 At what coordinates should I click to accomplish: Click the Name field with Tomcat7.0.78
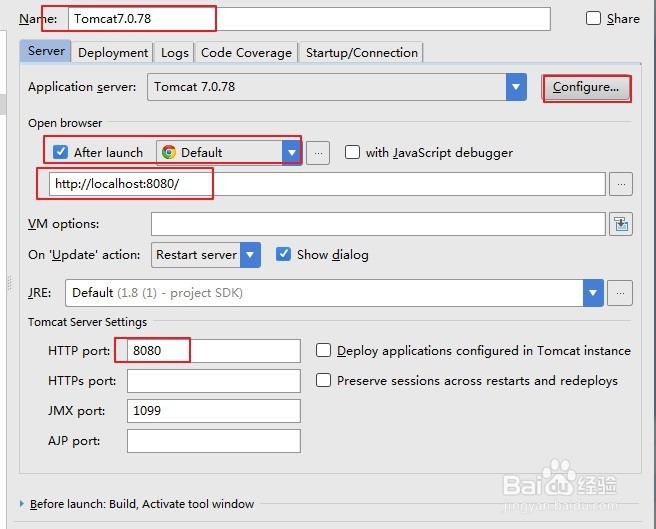pyautogui.click(x=309, y=19)
